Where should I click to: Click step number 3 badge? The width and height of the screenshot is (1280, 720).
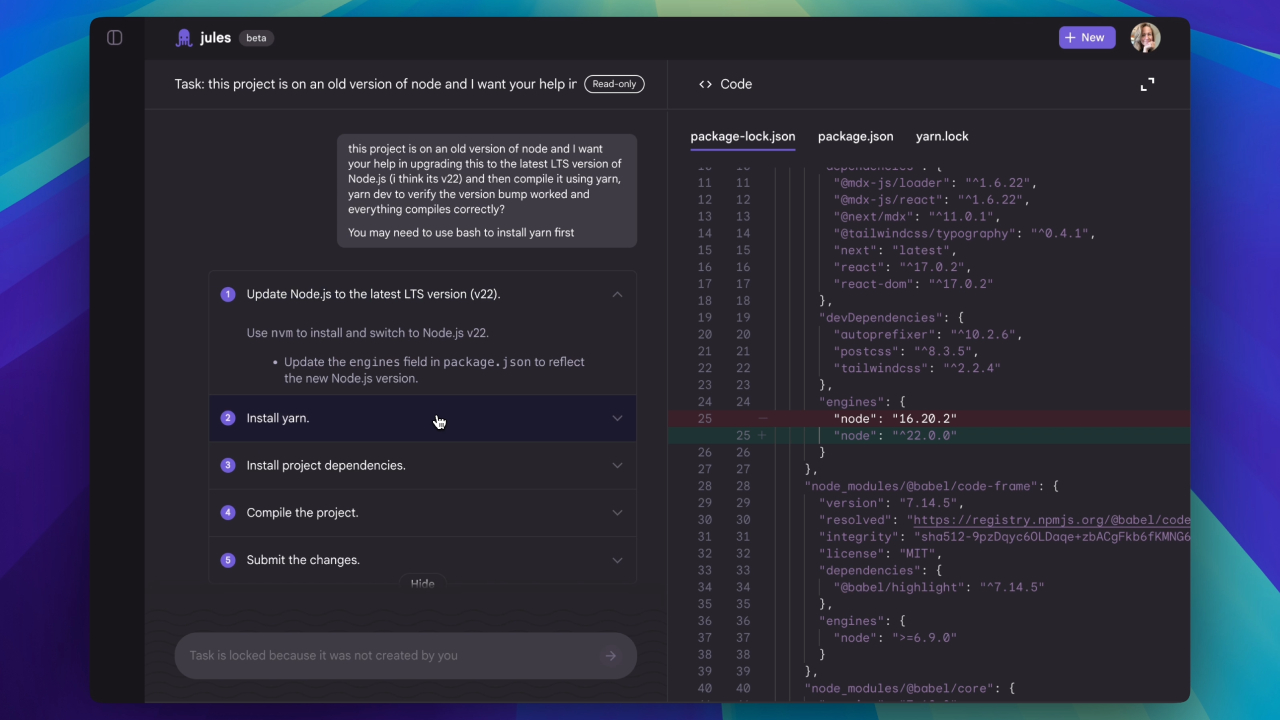[228, 465]
